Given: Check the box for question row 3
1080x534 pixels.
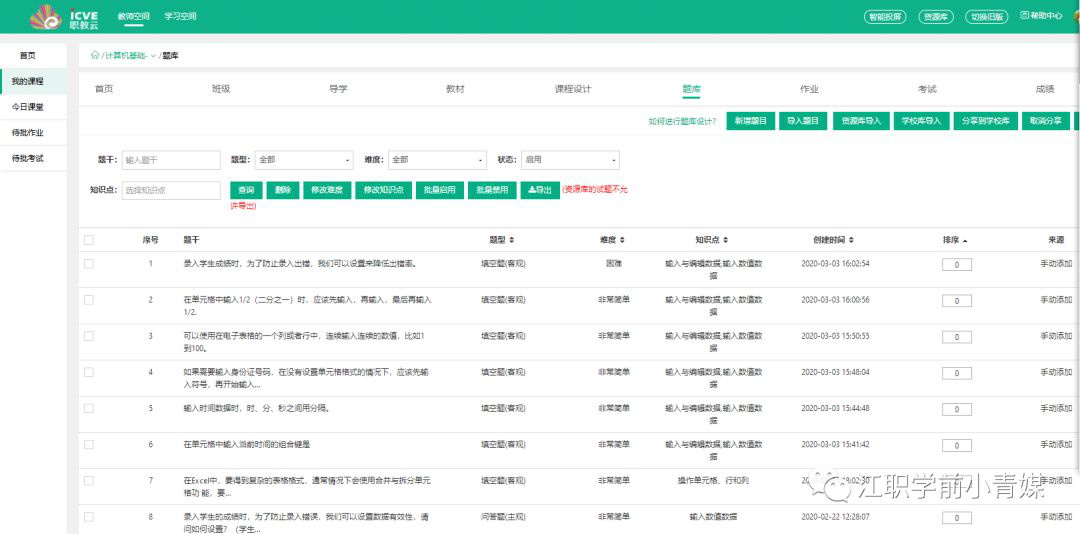Looking at the screenshot, I should 89,336.
